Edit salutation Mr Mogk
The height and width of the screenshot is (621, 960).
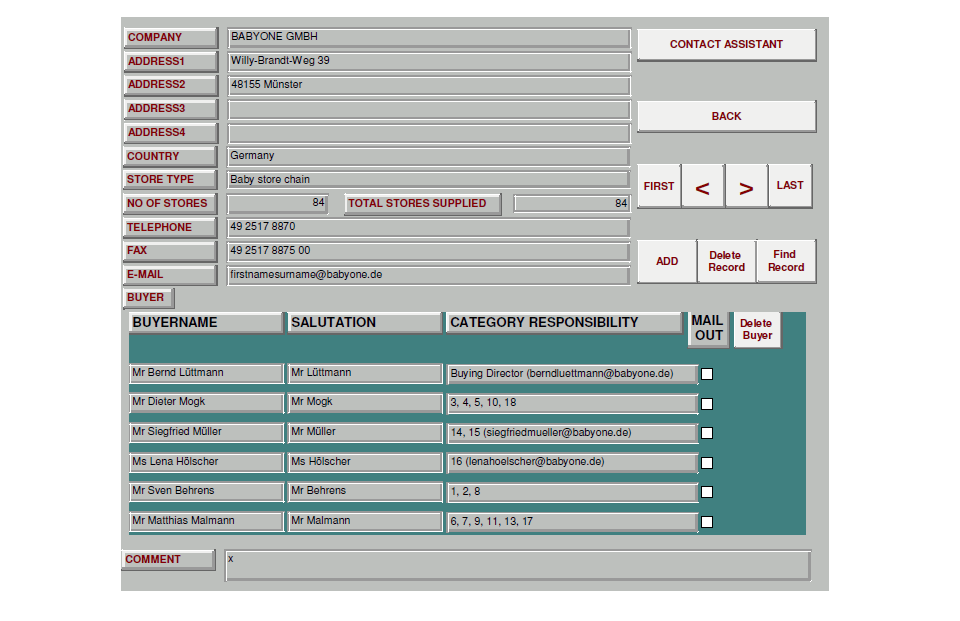pyautogui.click(x=365, y=403)
